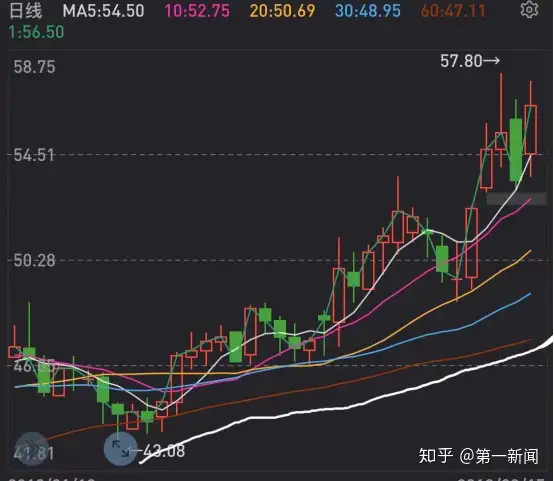Click the 54.51 price axis label
The height and width of the screenshot is (481, 554).
(34, 155)
